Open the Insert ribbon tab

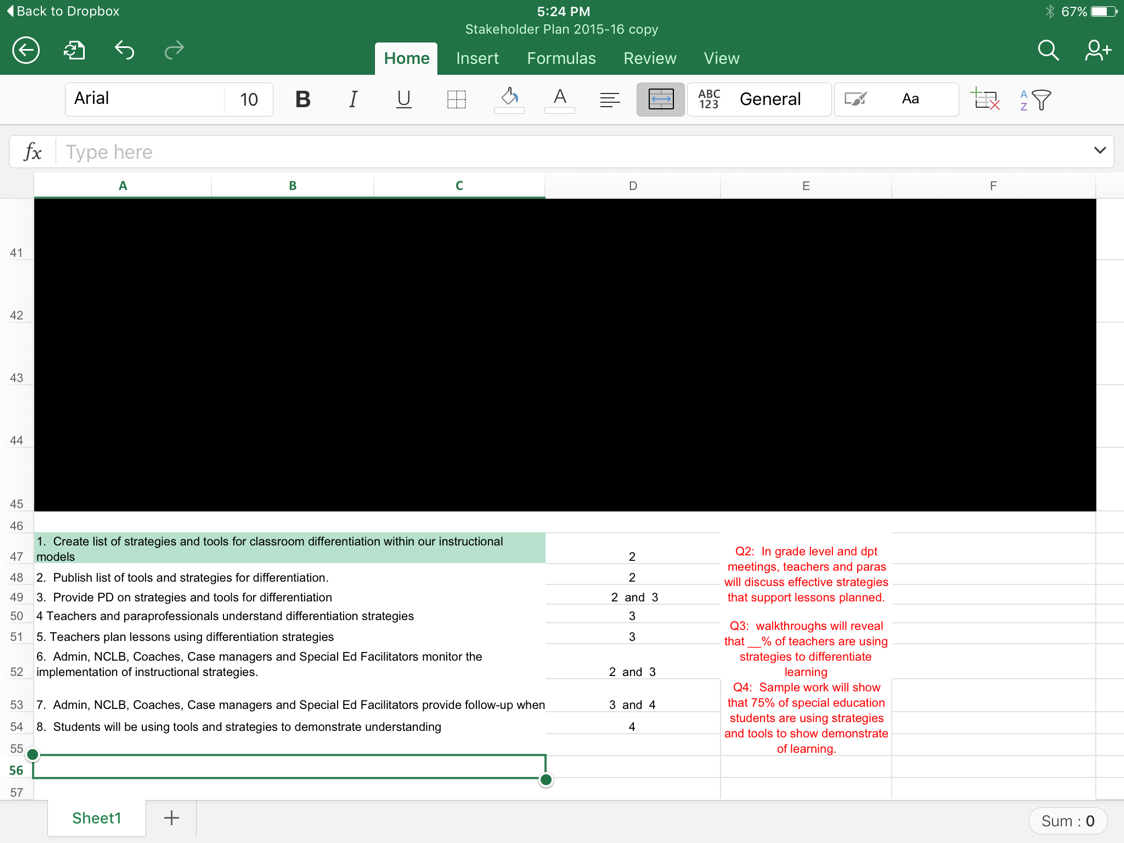point(477,58)
